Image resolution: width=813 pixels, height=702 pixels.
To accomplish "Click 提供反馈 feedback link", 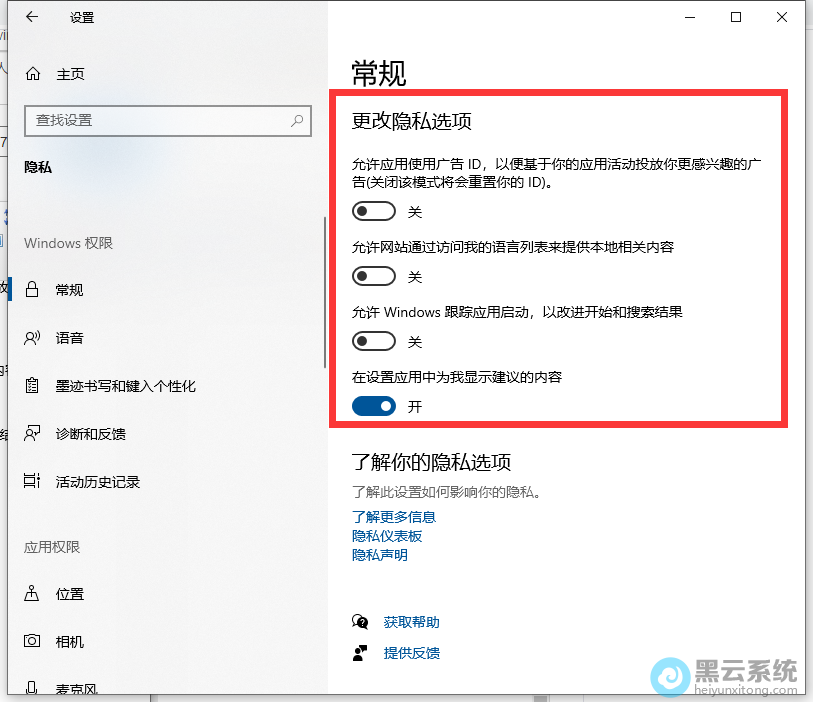I will click(411, 653).
